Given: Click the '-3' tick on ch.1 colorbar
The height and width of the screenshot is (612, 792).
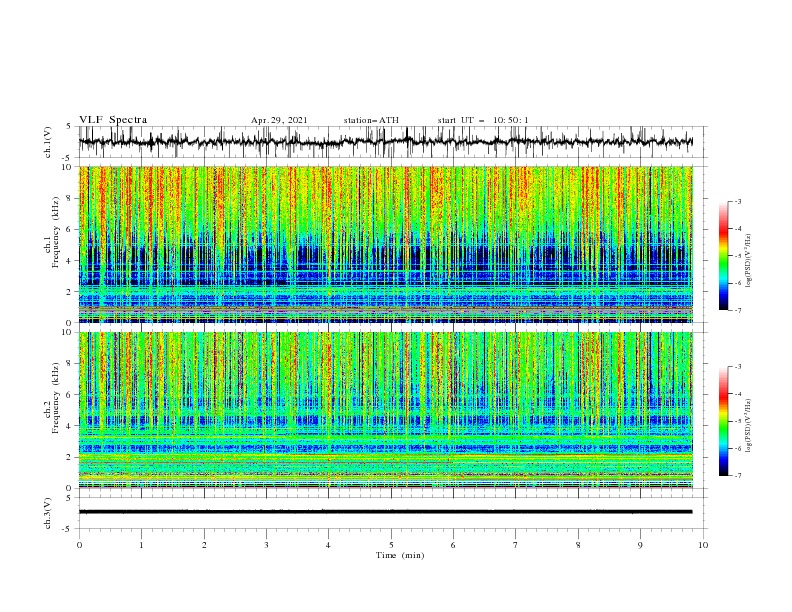Looking at the screenshot, I should click(x=737, y=201).
